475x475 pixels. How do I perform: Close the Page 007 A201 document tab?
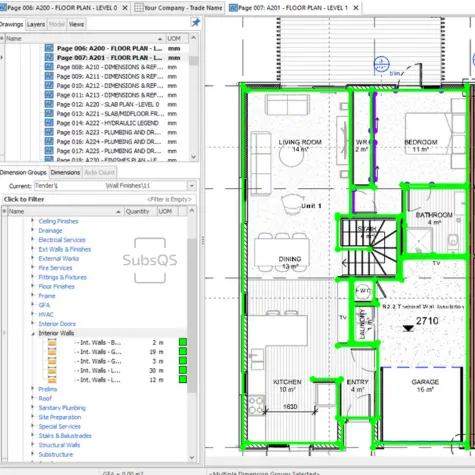click(356, 8)
